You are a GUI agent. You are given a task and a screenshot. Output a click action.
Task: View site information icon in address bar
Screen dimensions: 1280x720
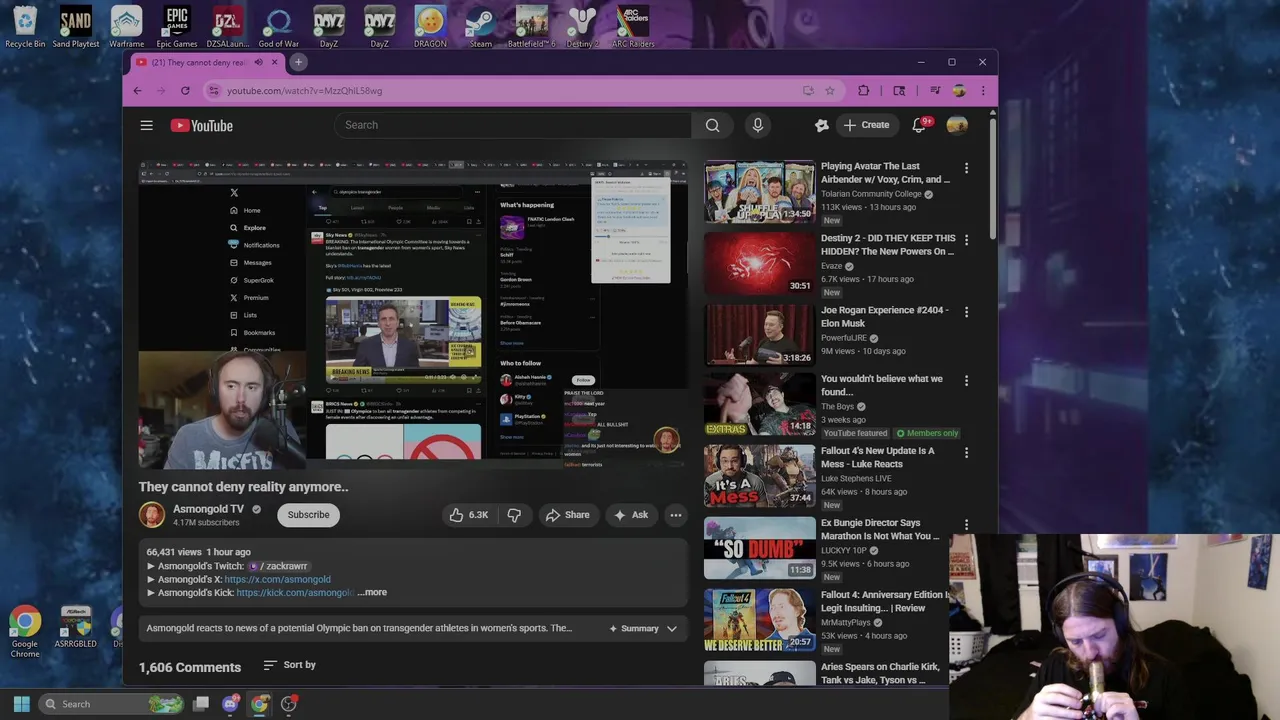click(x=213, y=90)
